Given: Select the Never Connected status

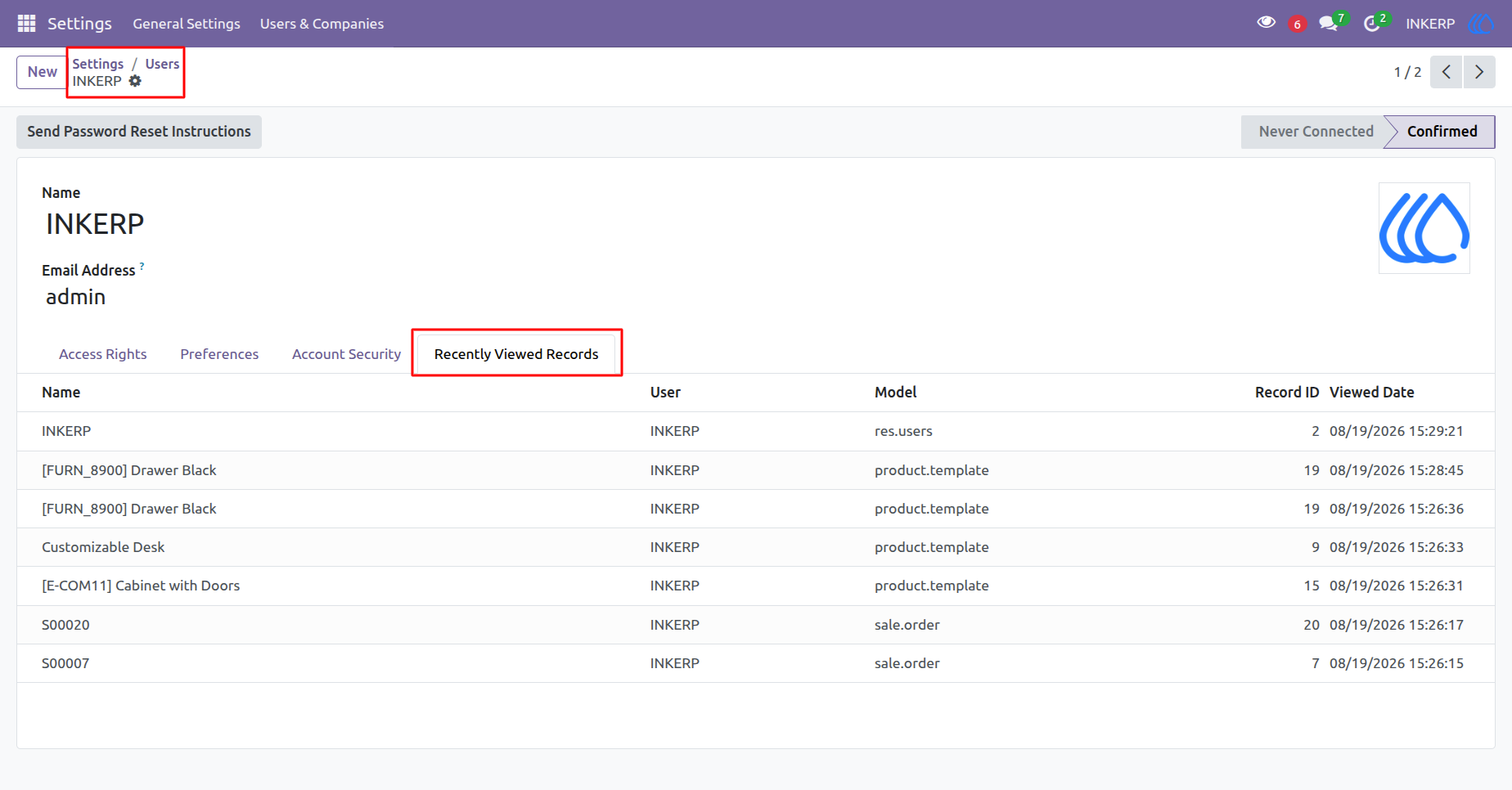Looking at the screenshot, I should coord(1316,132).
